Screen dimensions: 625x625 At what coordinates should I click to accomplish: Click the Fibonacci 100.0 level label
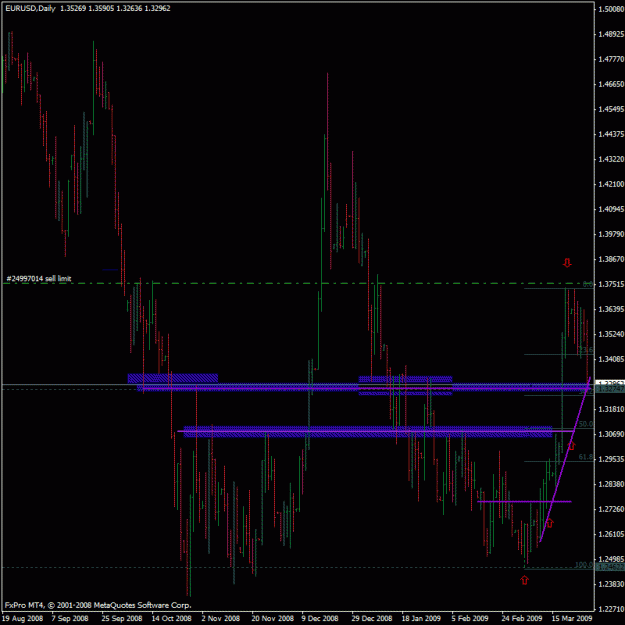(x=584, y=564)
